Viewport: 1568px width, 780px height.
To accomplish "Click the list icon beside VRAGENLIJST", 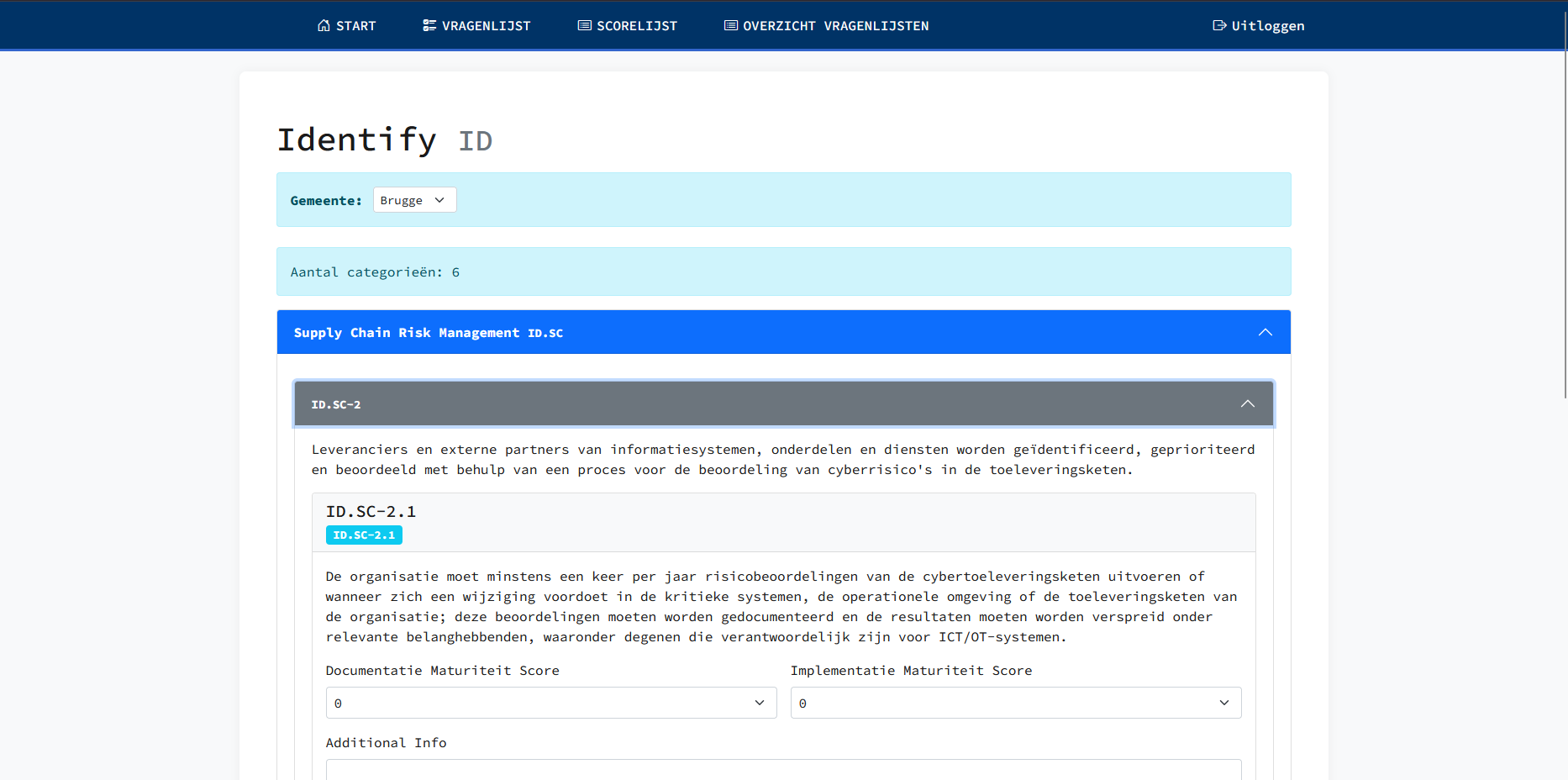I will [x=429, y=25].
